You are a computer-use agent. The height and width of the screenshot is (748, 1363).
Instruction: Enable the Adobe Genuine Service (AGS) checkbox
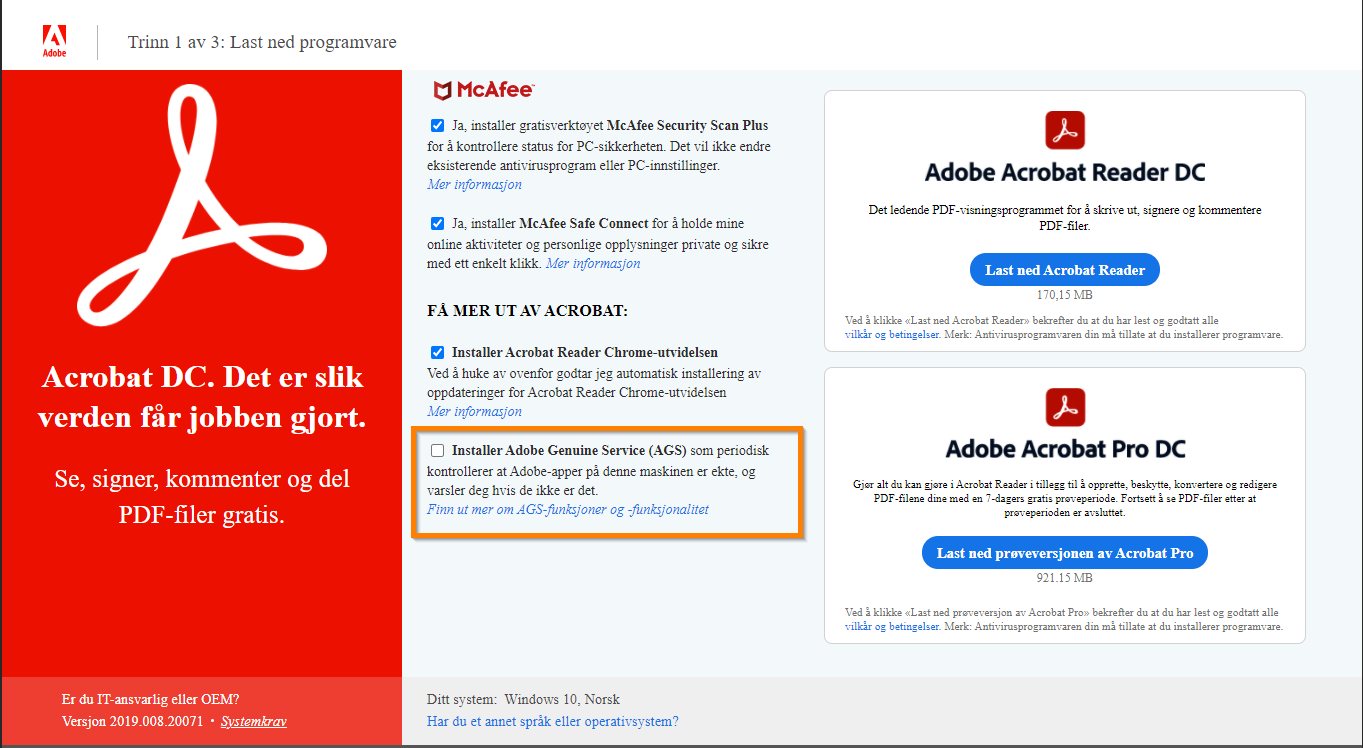tap(436, 451)
